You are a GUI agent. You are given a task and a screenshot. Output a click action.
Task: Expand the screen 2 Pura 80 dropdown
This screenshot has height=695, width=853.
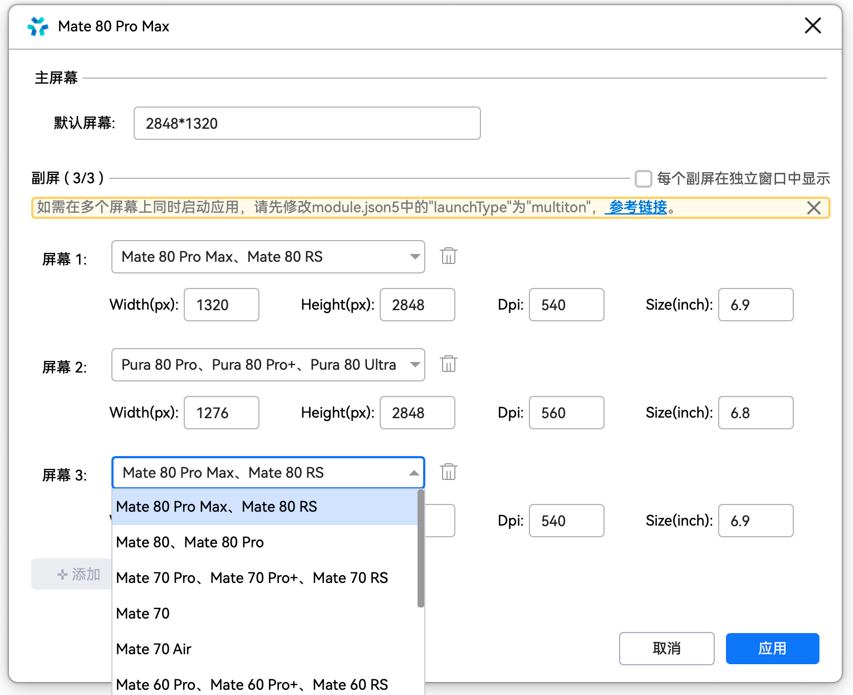tap(267, 365)
